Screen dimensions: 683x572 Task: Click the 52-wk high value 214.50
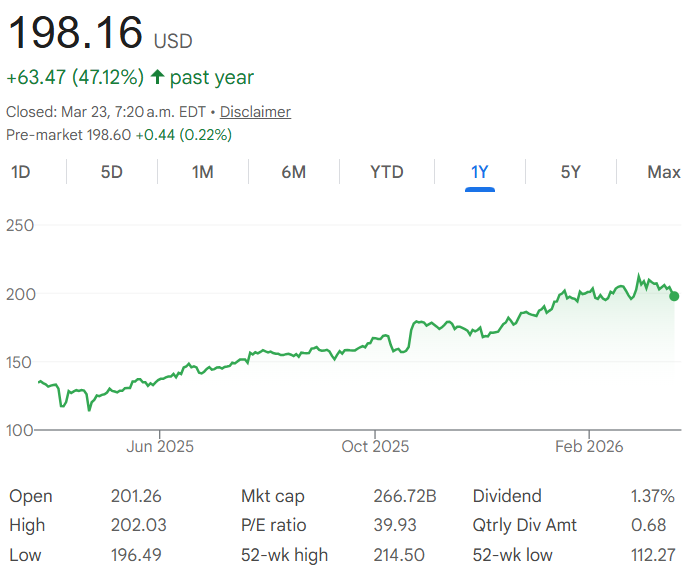[x=399, y=555]
